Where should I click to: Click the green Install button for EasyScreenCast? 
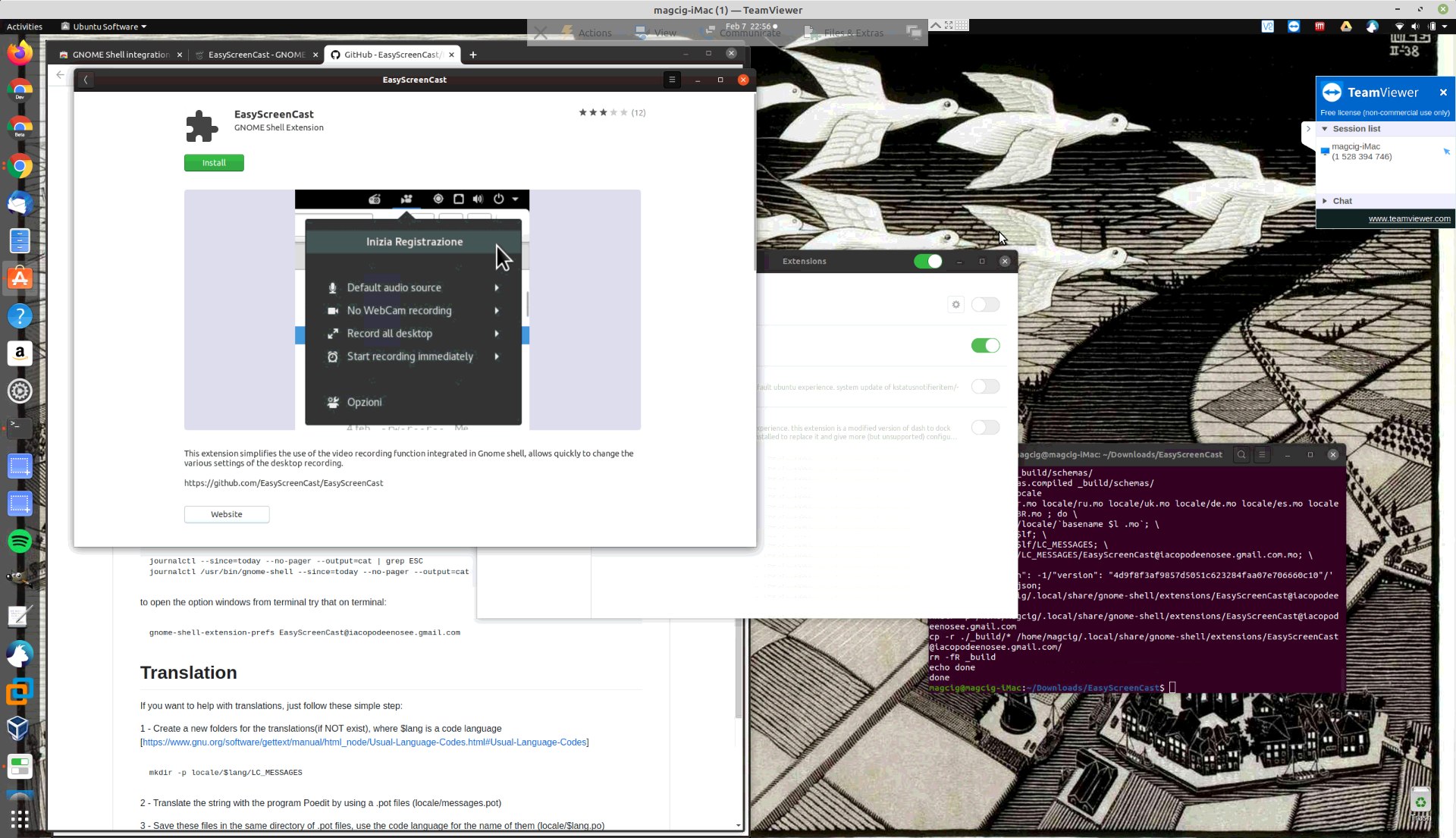pyautogui.click(x=214, y=163)
